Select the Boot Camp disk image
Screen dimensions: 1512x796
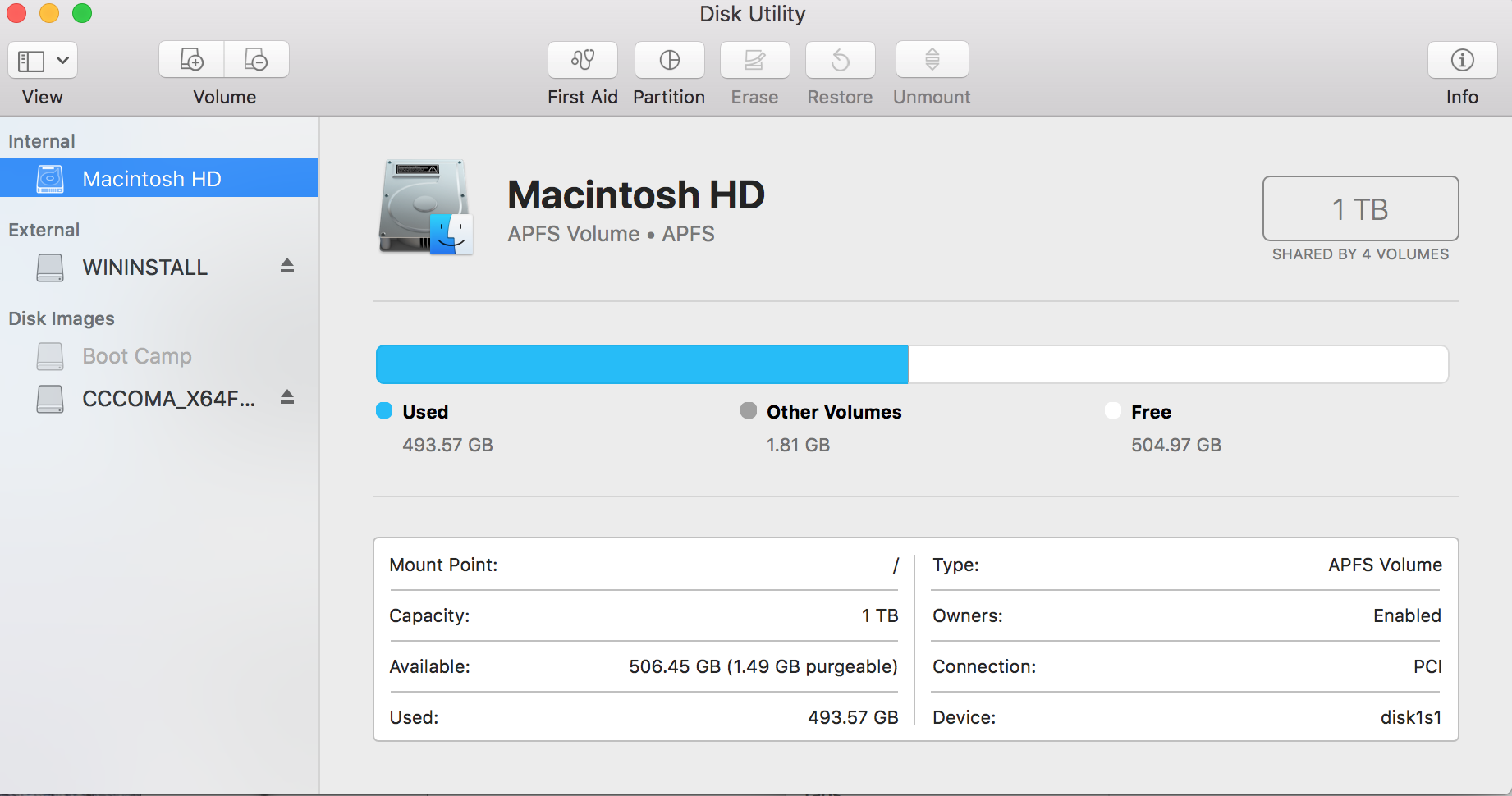pyautogui.click(x=136, y=356)
